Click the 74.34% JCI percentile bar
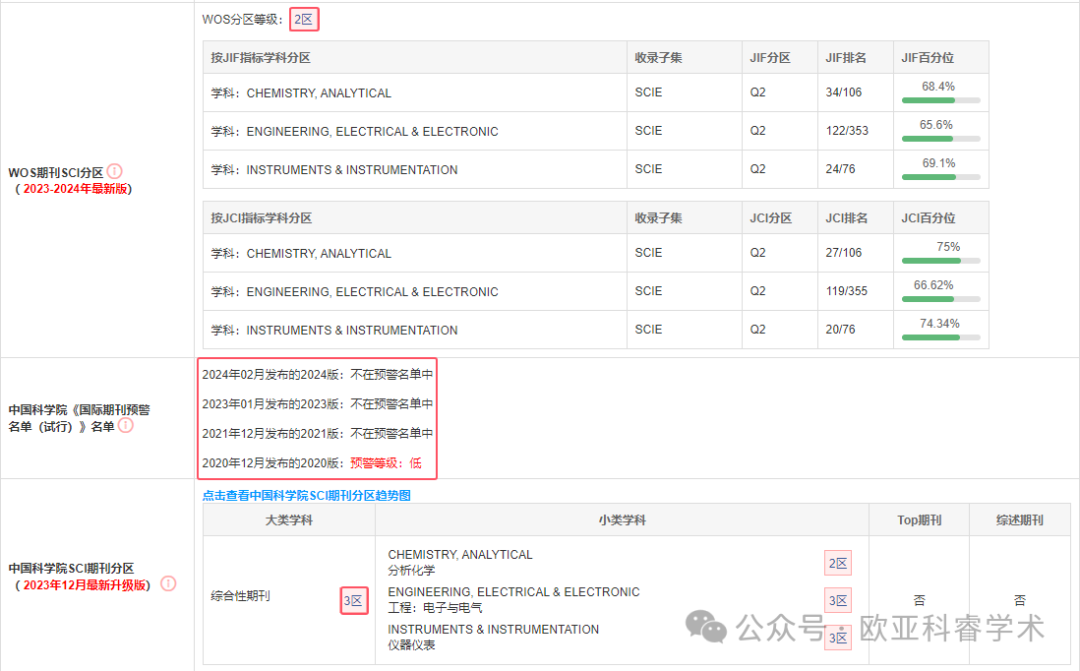Viewport: 1080px width, 671px height. pyautogui.click(x=941, y=338)
